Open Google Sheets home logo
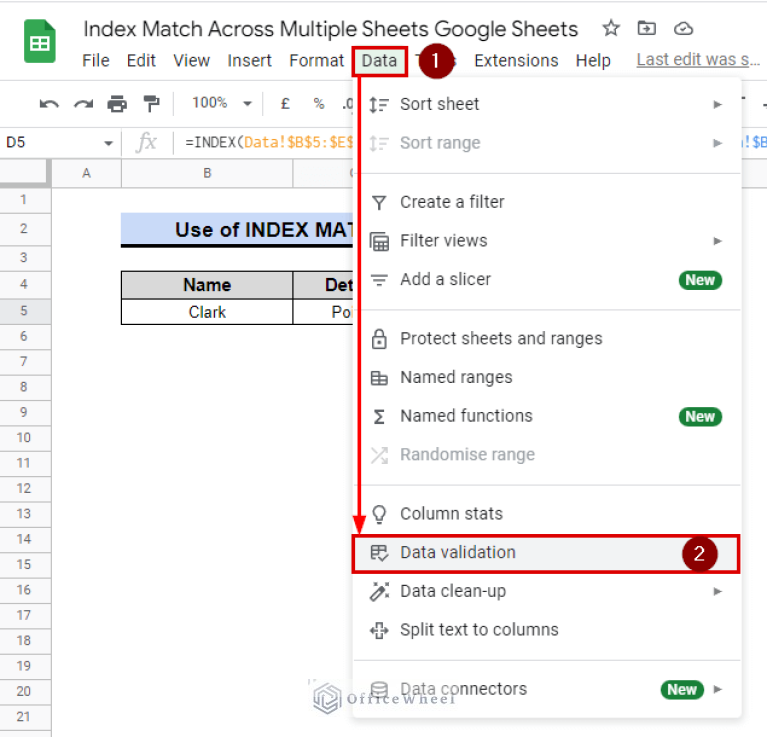The width and height of the screenshot is (767, 737). pos(40,42)
